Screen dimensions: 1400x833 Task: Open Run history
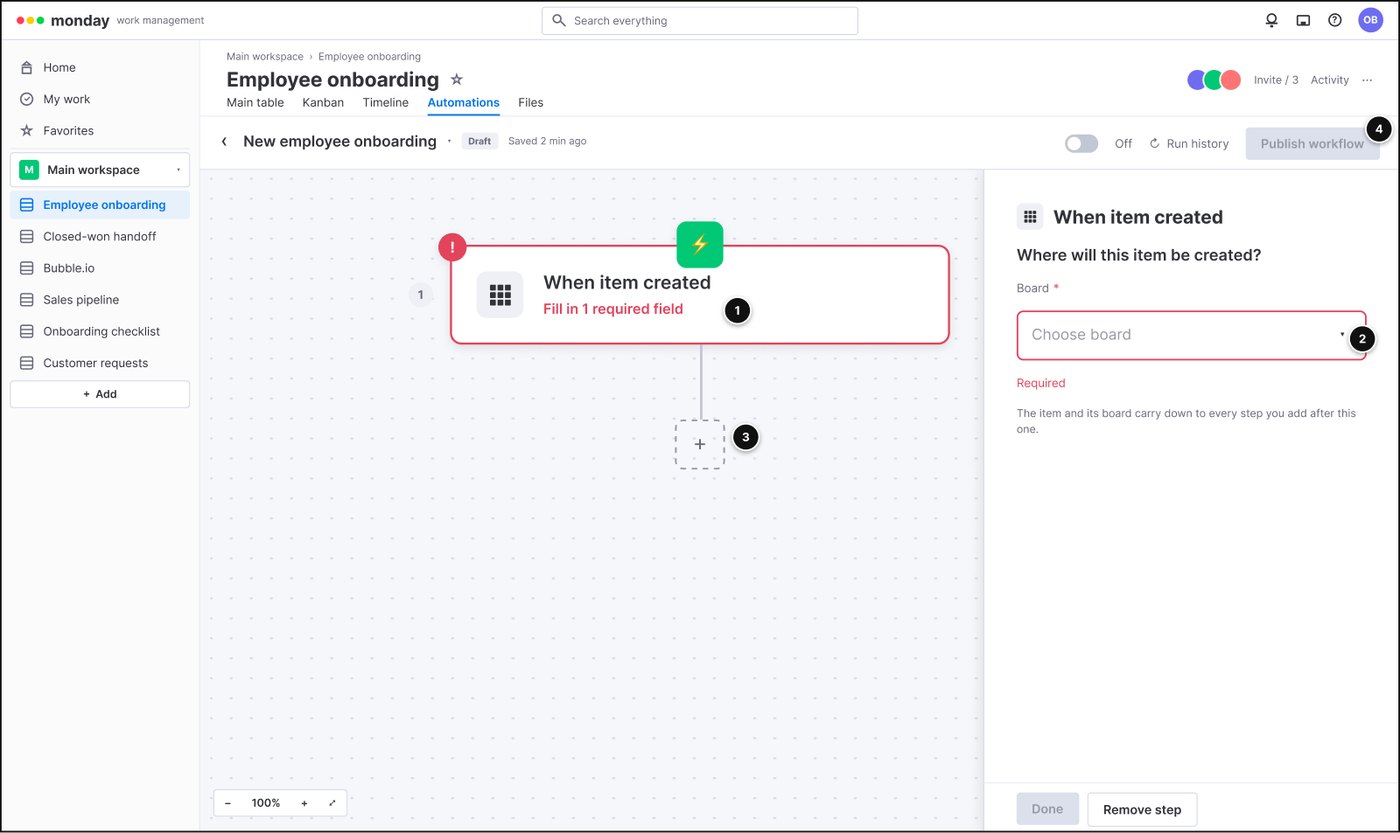click(1189, 143)
